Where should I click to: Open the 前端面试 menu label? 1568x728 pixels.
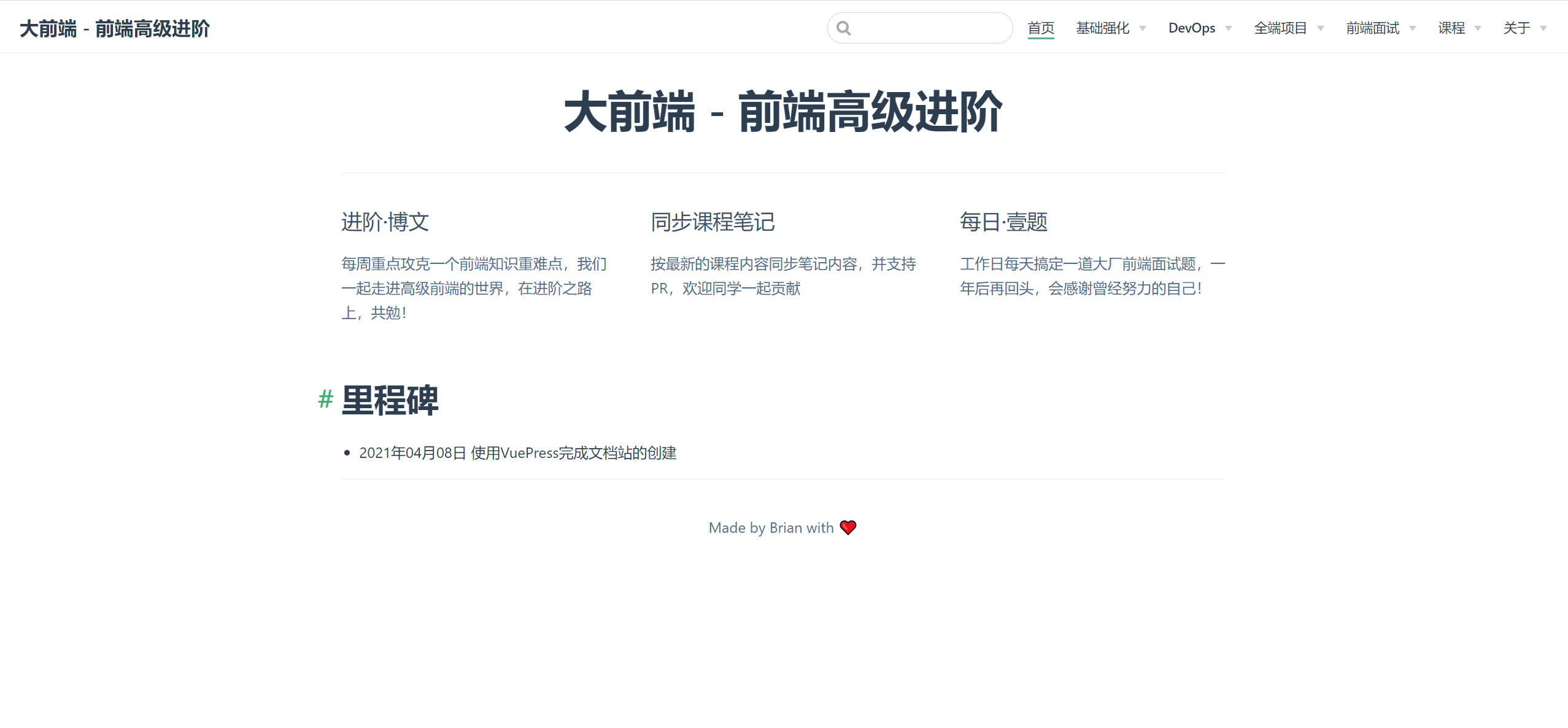point(1372,28)
